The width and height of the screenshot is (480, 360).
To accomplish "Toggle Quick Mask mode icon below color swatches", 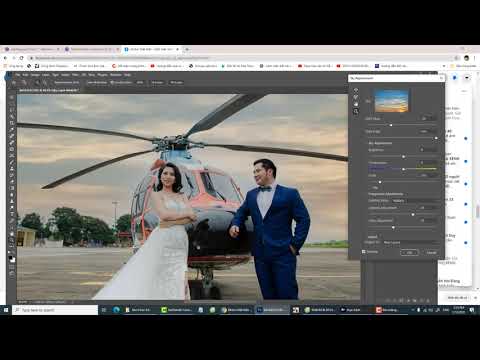I will [x=12, y=267].
